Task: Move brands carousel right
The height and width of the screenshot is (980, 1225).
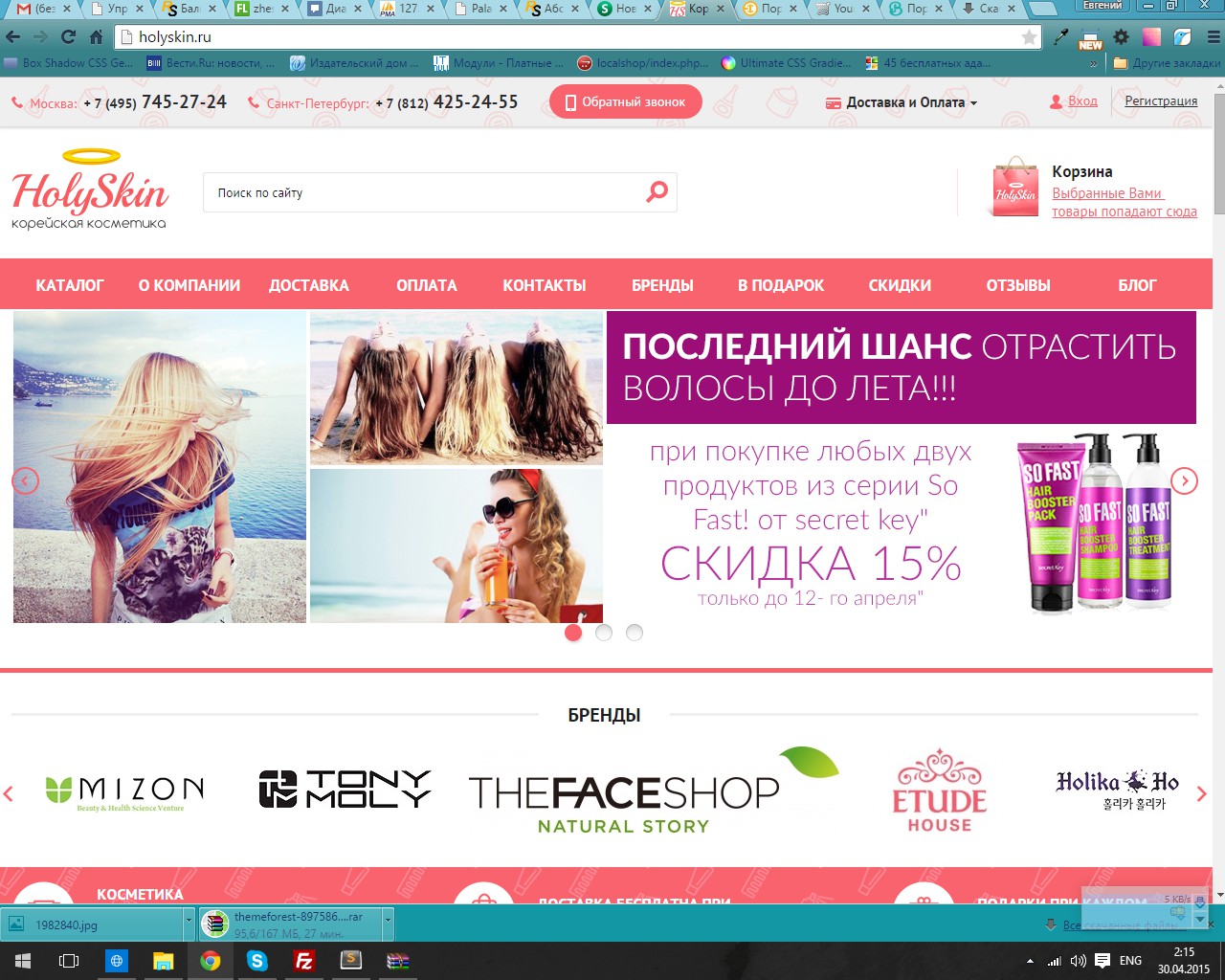Action: pos(1202,793)
